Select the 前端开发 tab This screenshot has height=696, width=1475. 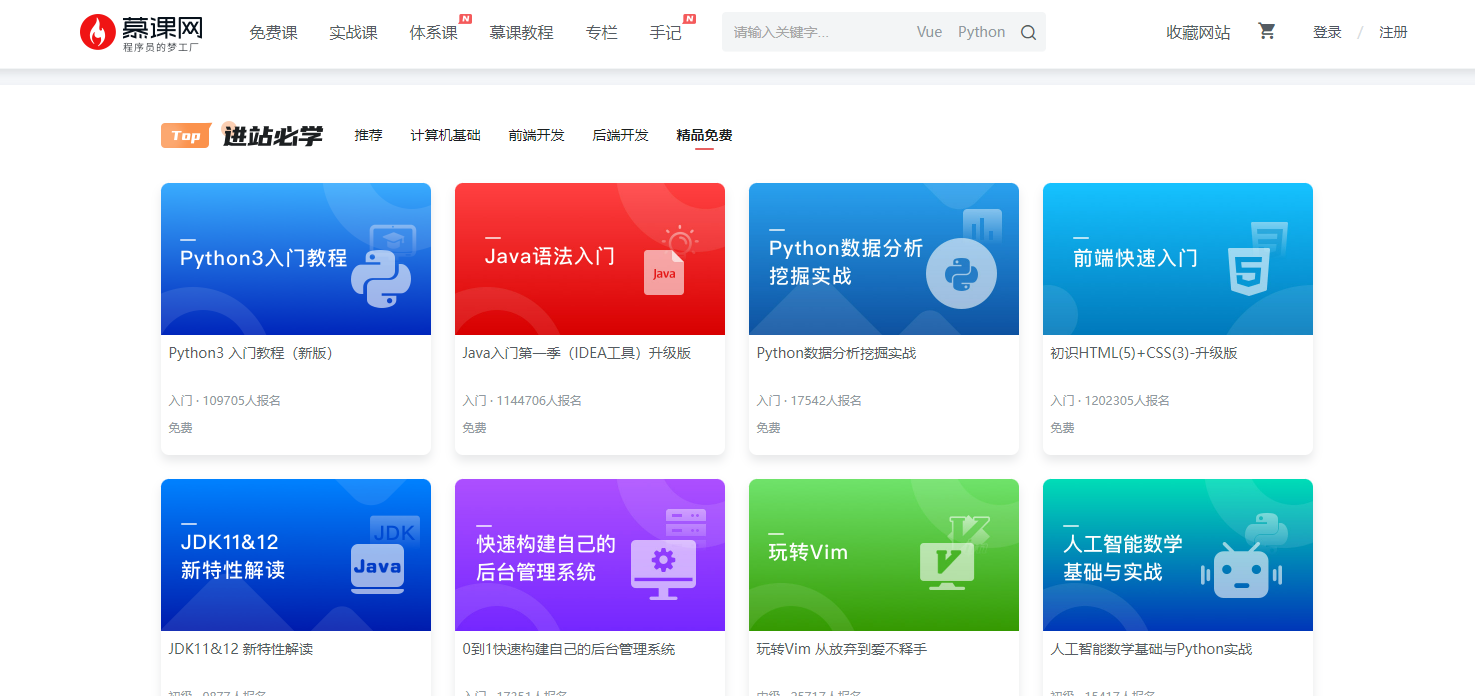click(x=536, y=135)
